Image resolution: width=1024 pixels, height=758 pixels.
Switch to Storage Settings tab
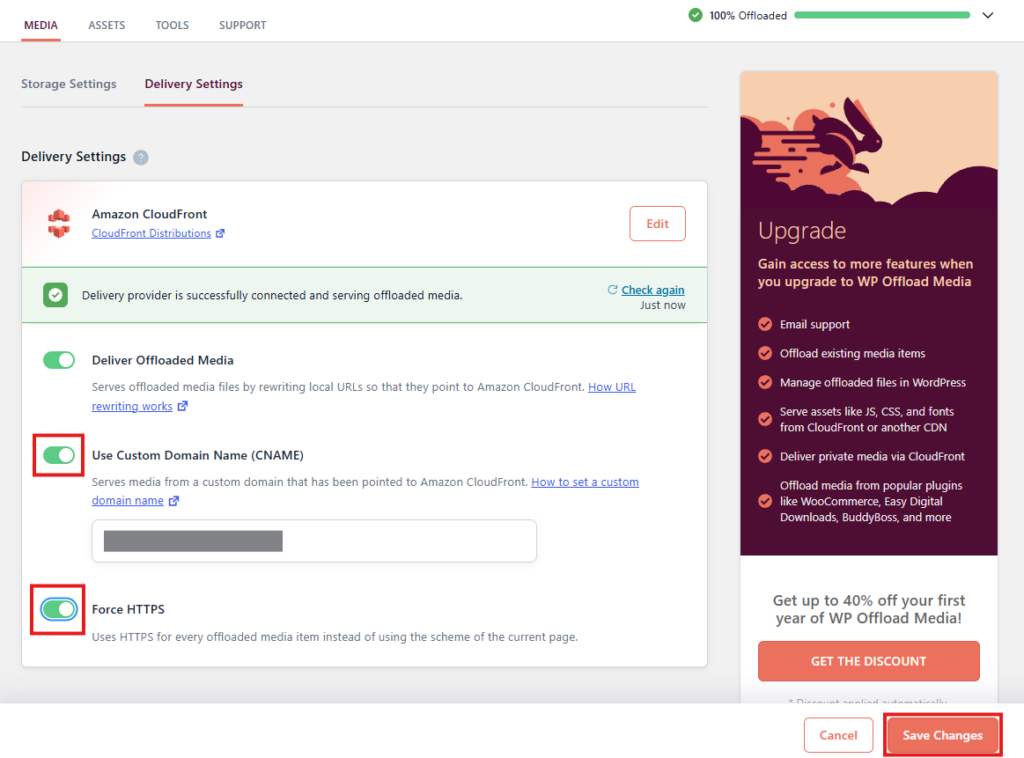[x=69, y=84]
